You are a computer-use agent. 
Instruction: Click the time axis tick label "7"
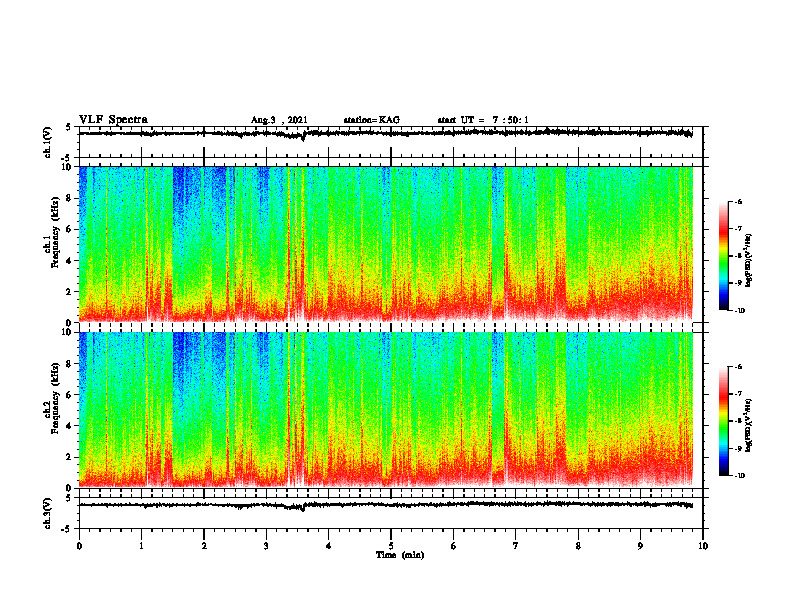pos(516,546)
